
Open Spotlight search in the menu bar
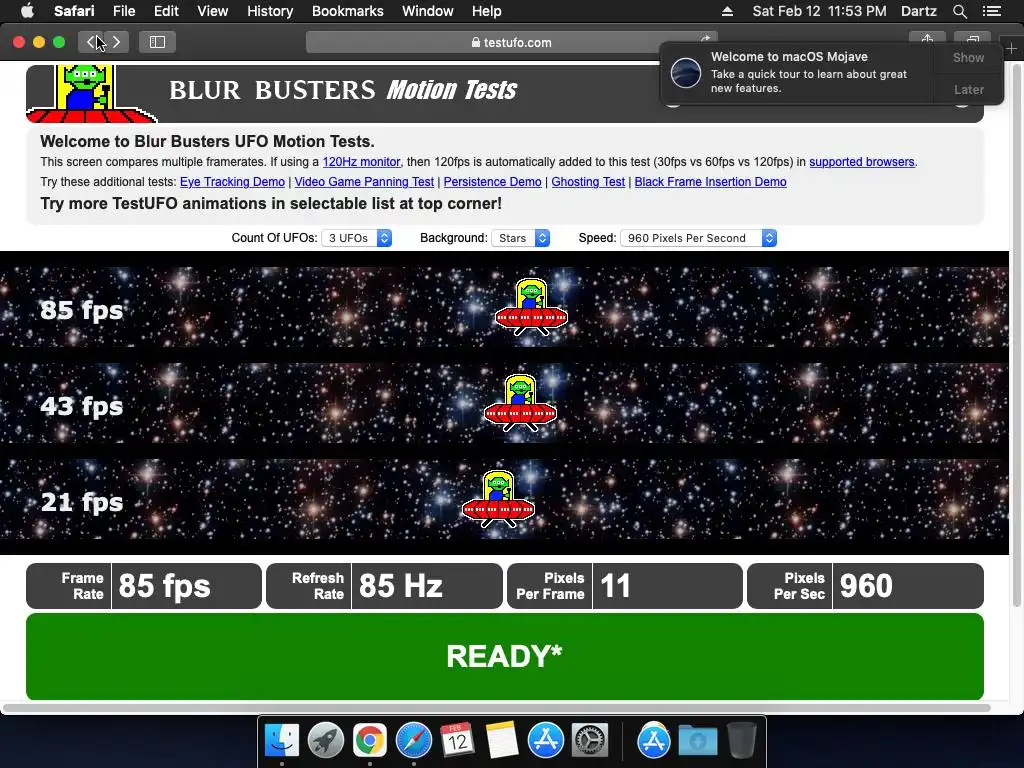point(959,11)
